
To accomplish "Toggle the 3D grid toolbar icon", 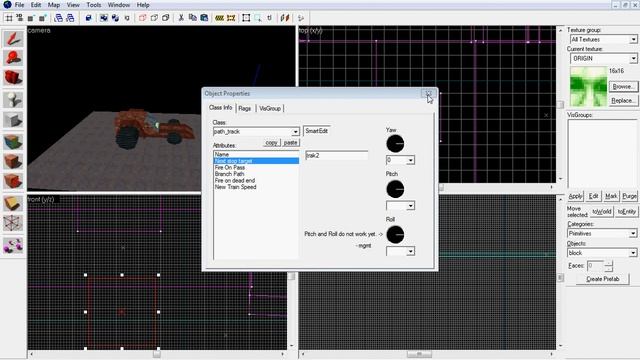I will pos(20,18).
